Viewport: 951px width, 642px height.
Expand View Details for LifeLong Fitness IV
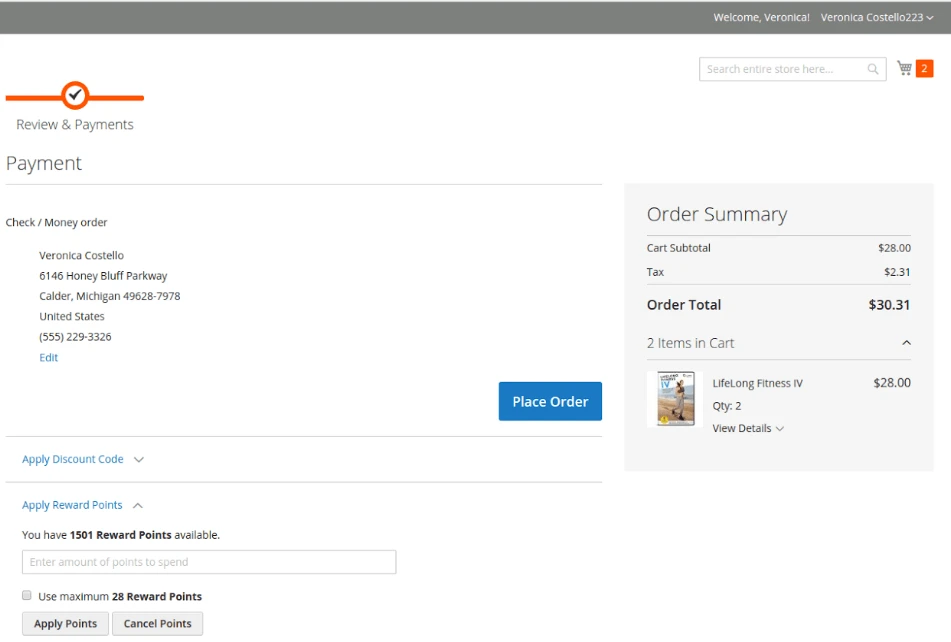tap(748, 428)
